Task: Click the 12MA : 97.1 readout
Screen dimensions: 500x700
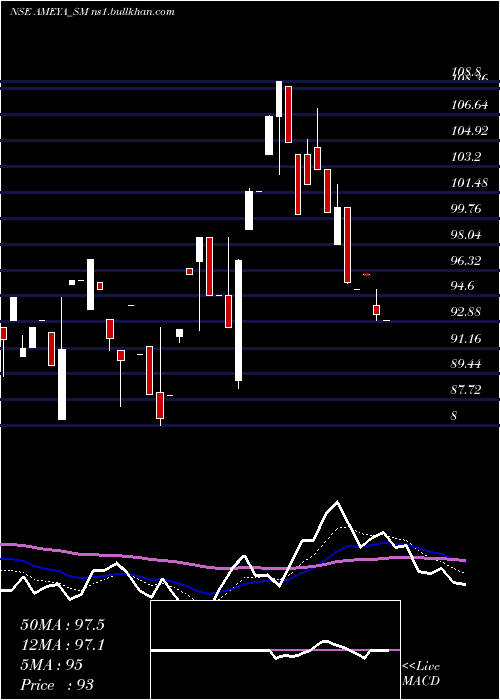Action: tap(62, 645)
